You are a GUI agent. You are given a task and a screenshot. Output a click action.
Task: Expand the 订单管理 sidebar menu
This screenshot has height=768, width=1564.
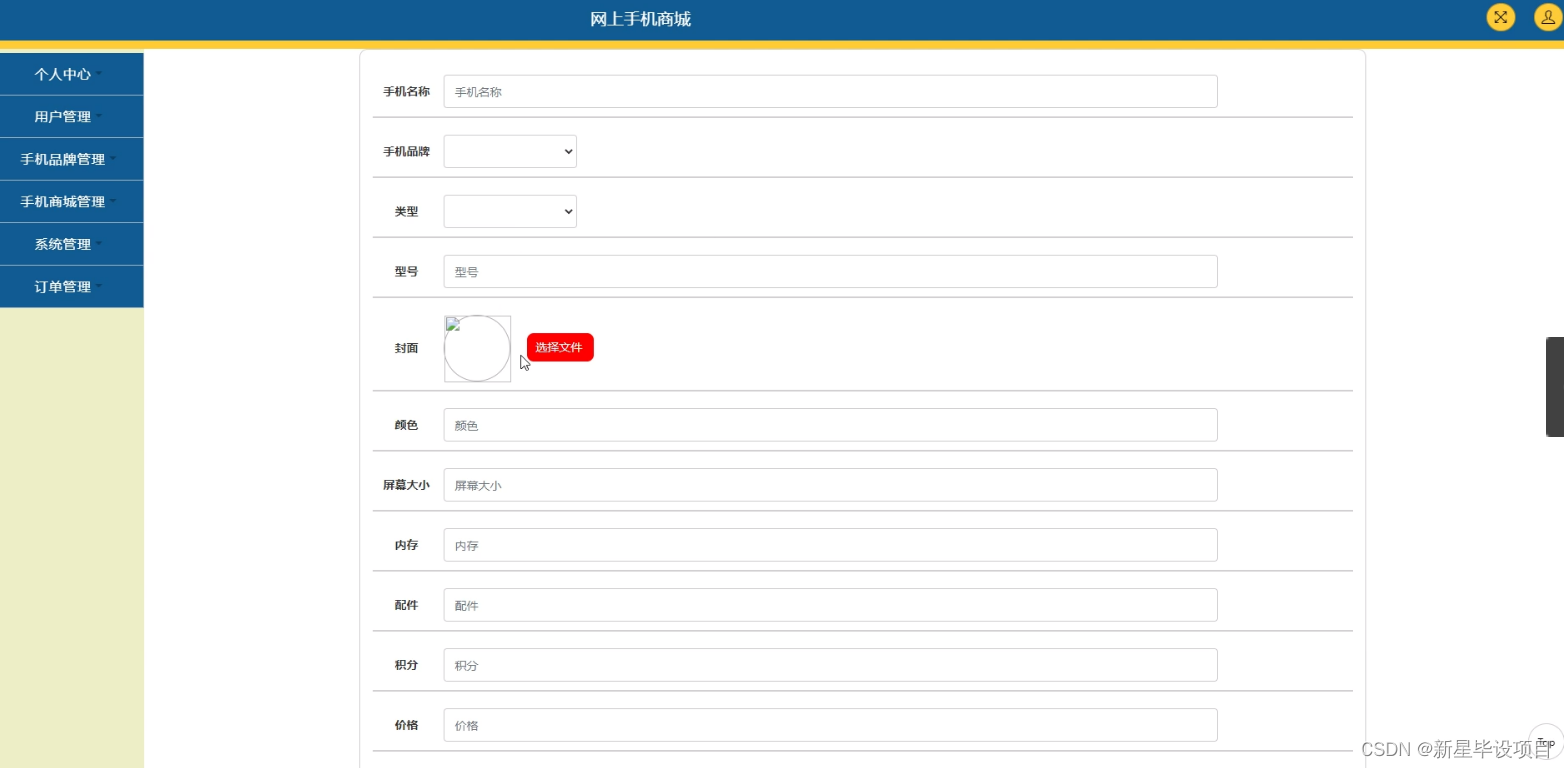tap(61, 286)
